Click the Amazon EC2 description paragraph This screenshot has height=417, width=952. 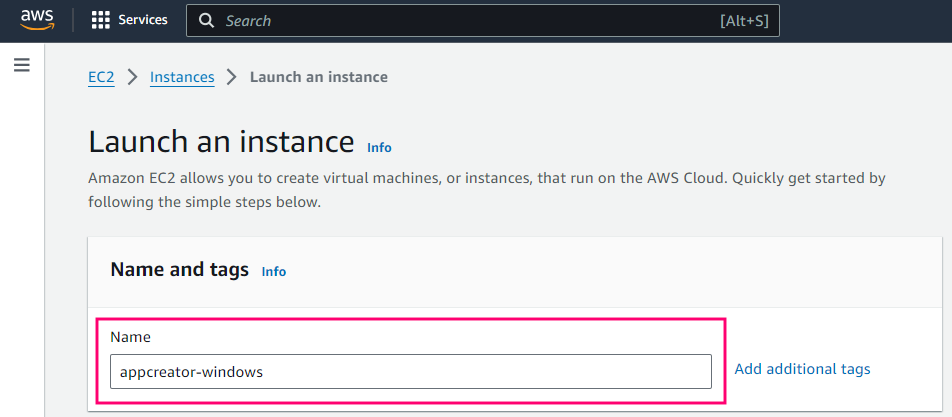tap(486, 189)
